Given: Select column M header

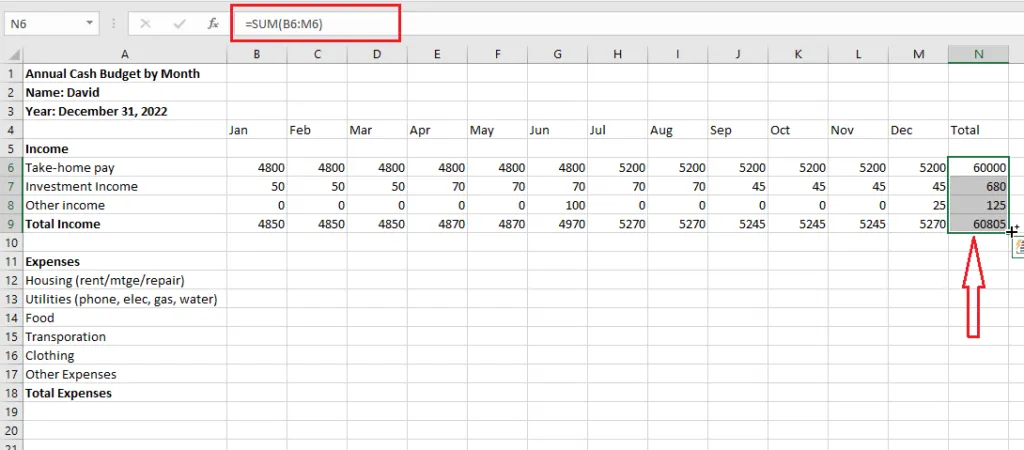Looking at the screenshot, I should coord(918,54).
